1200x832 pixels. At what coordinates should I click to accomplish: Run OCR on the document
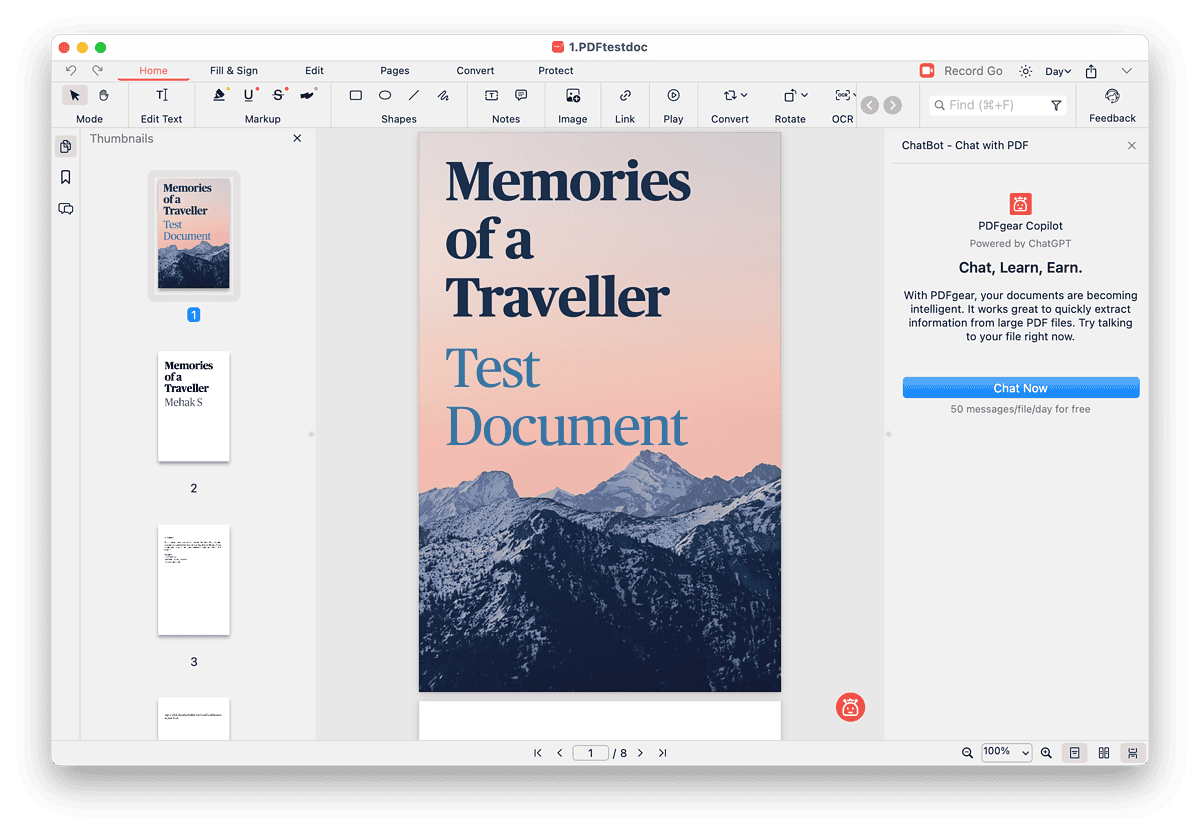pyautogui.click(x=843, y=95)
